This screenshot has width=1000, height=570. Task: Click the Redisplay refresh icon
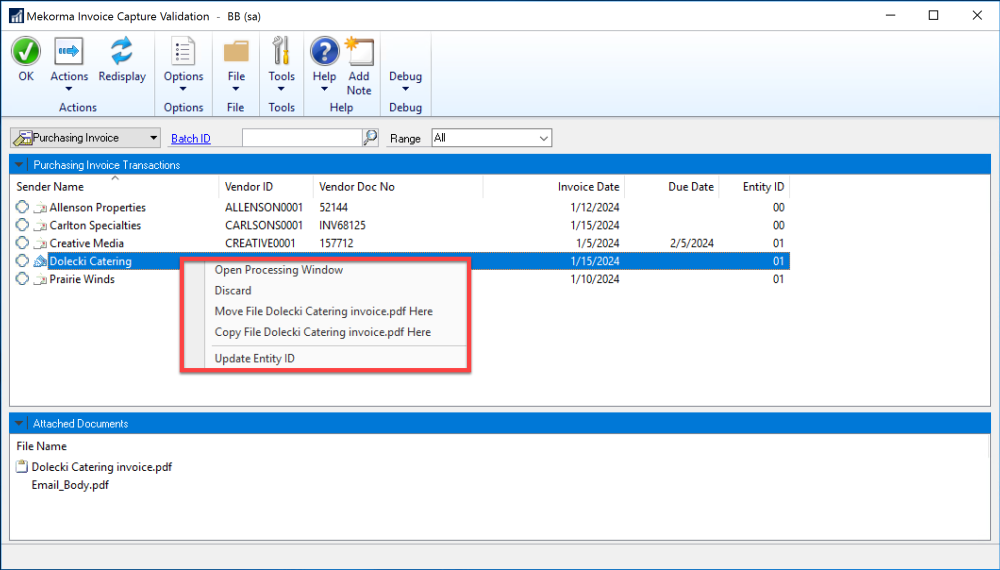(x=121, y=52)
